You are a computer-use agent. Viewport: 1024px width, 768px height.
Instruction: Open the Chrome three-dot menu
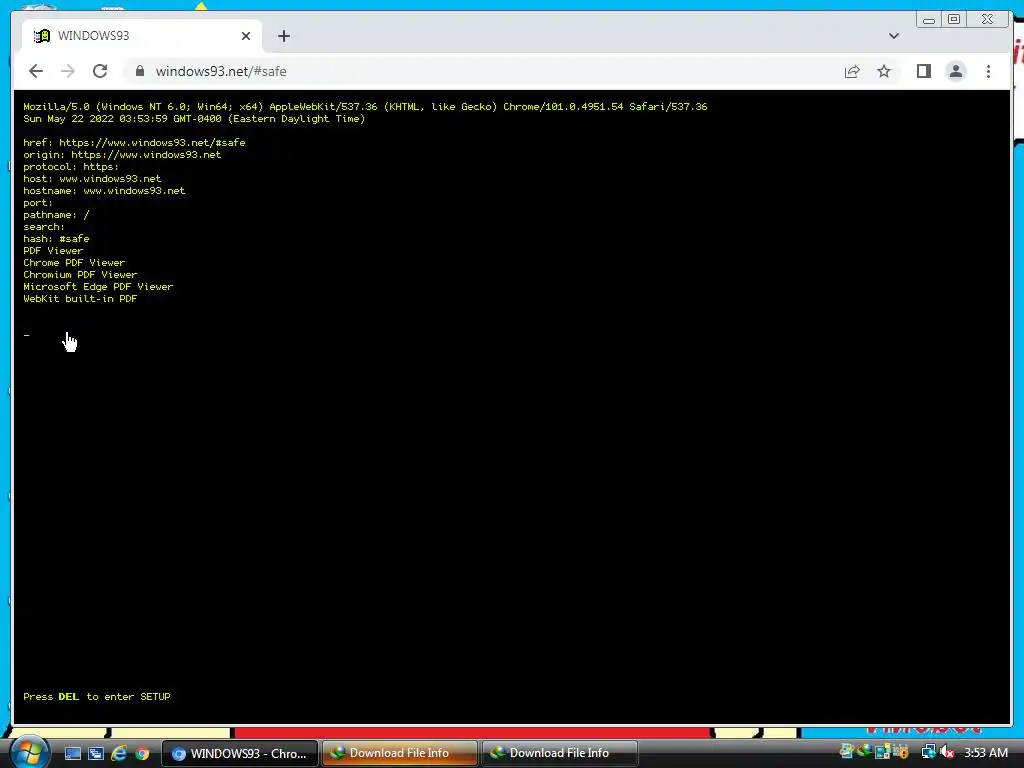988,71
